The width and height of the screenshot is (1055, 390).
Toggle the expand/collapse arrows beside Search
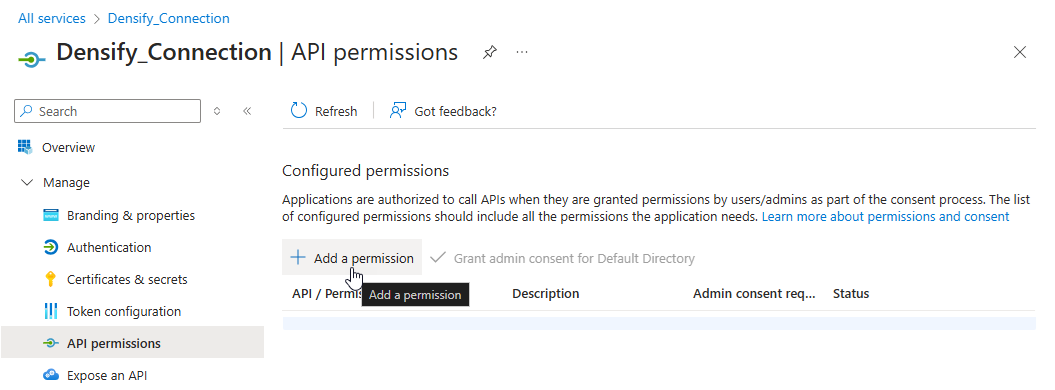coord(217,111)
